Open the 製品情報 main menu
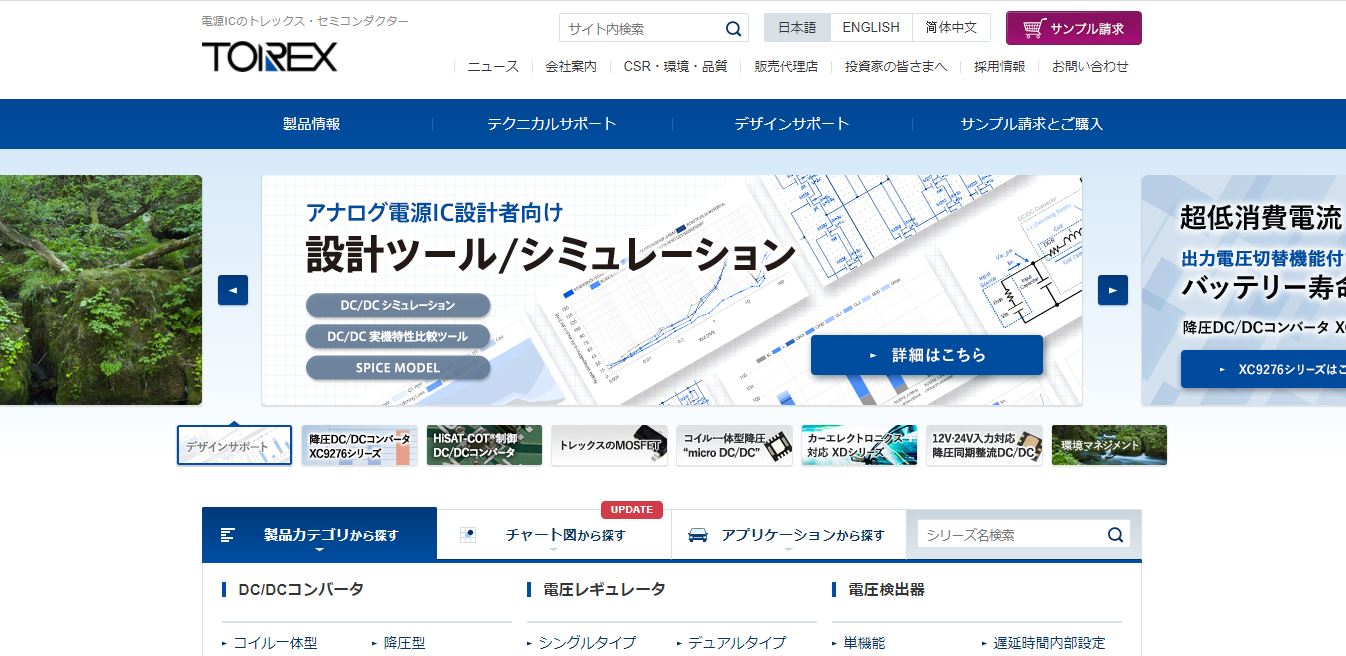The image size is (1346, 656). click(312, 124)
